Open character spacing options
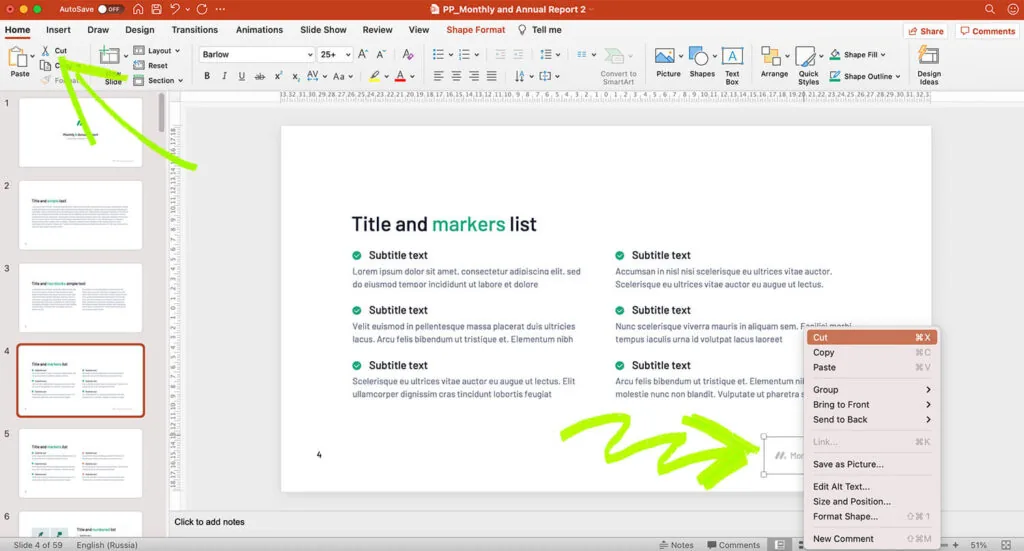Screen dimensions: 1024x551 click(316, 76)
